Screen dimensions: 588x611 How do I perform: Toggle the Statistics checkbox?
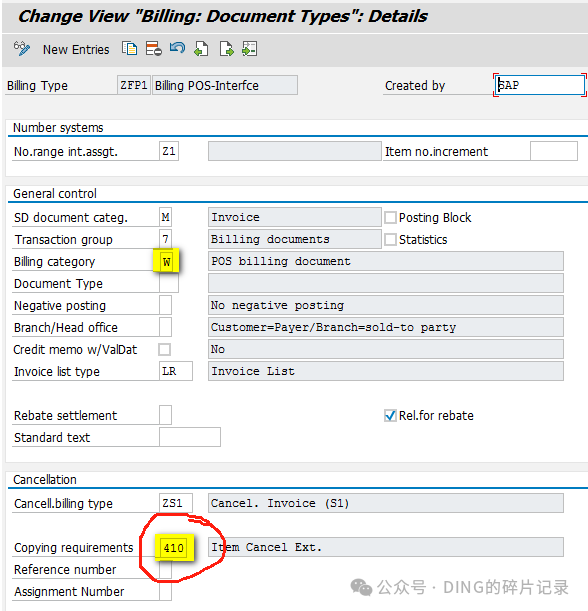390,239
